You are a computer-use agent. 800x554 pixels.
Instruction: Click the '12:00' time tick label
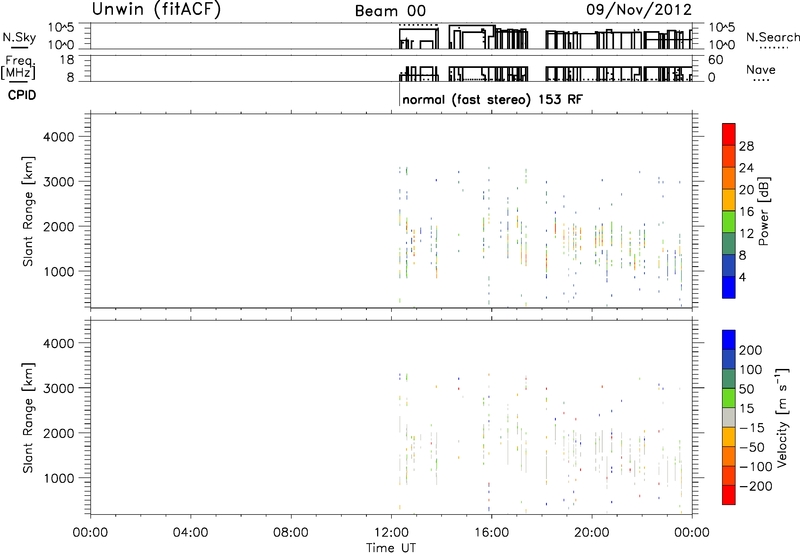391,533
